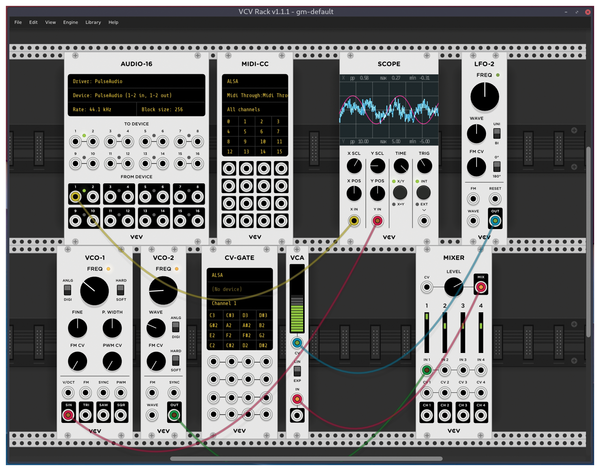Open the Engine menu
Viewport: 600px width, 471px height.
coord(70,22)
